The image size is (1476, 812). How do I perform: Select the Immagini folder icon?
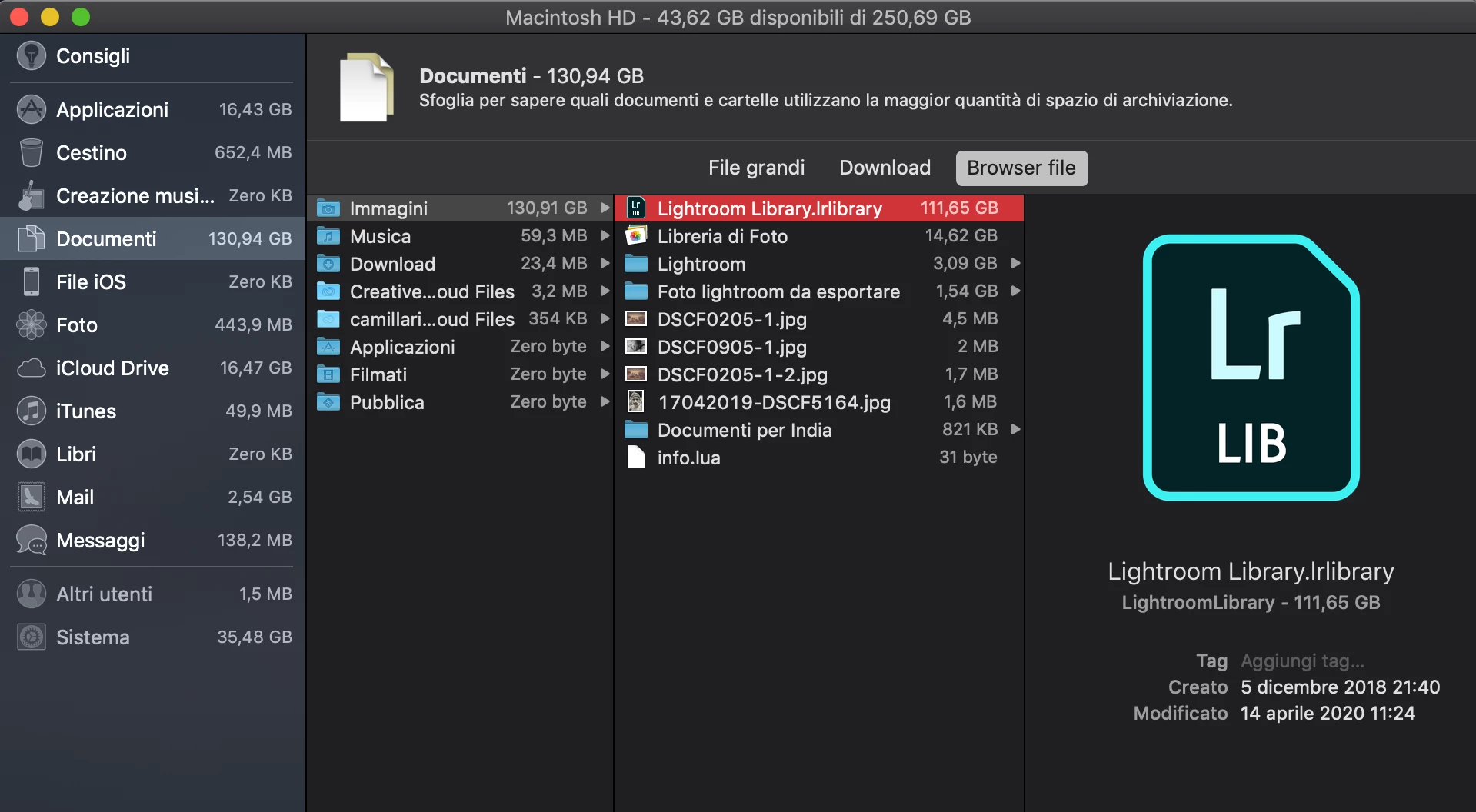328,208
